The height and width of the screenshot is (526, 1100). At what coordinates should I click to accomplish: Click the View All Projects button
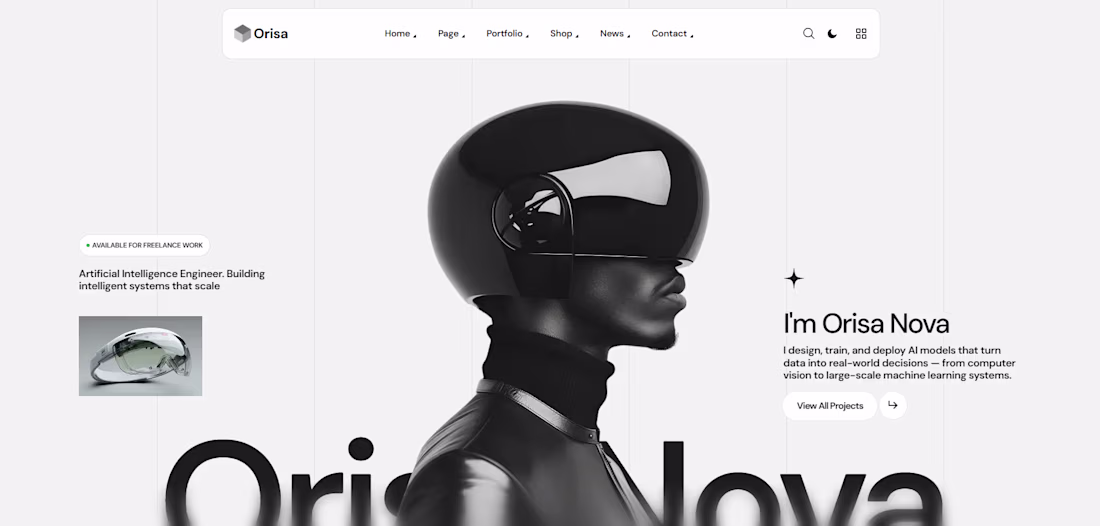click(x=829, y=405)
